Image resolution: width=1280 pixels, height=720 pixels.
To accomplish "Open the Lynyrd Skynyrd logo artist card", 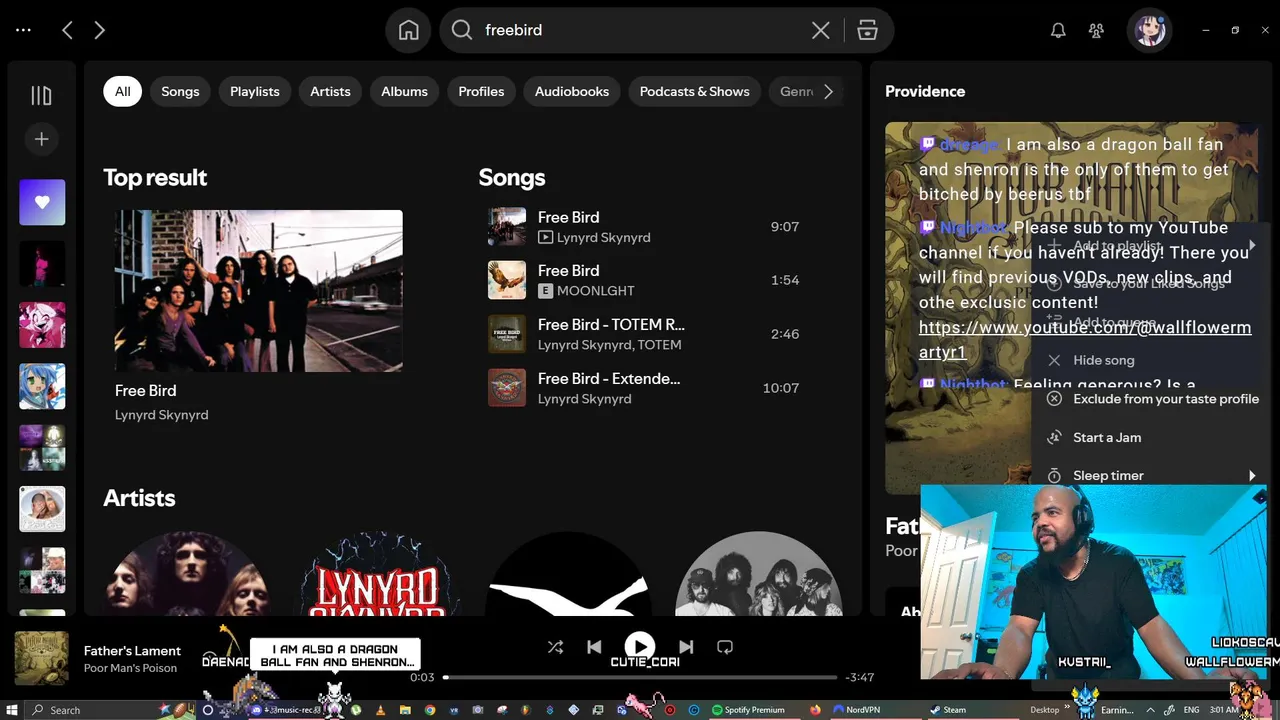I will [x=379, y=573].
